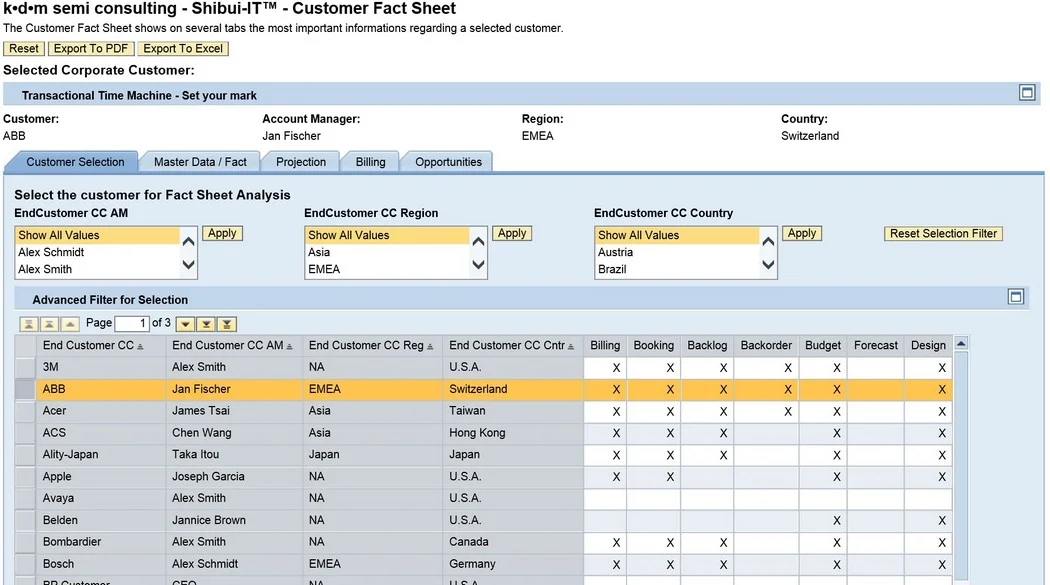This screenshot has width=1050, height=585.
Task: Sort by End Customer CC Cntr column
Action: click(x=571, y=347)
